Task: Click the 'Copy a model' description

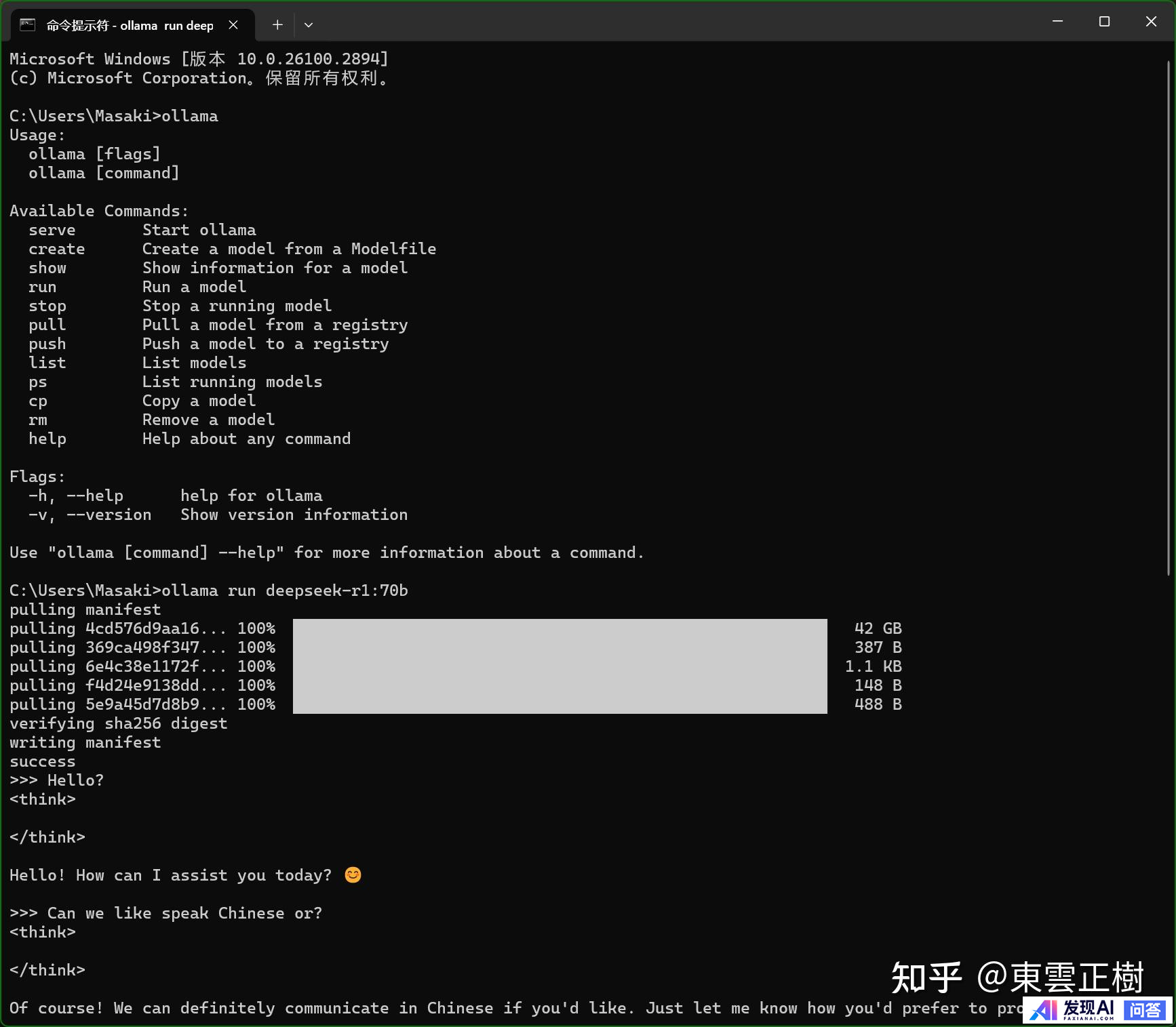Action: (199, 401)
